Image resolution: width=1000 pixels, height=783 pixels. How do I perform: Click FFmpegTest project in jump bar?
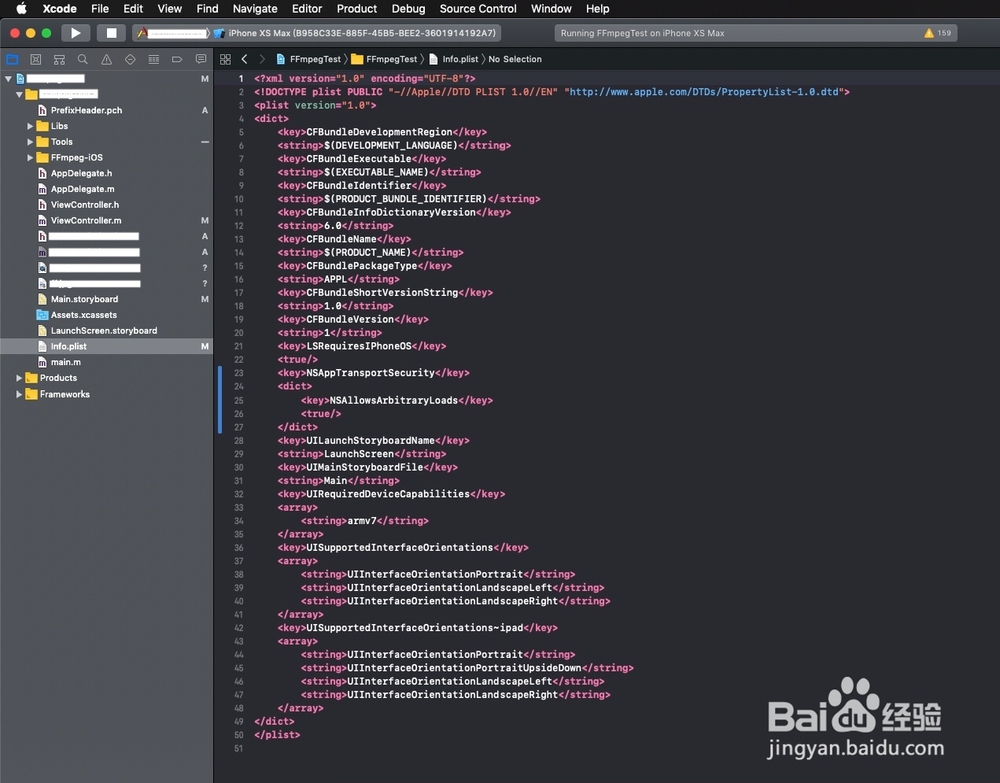(309, 59)
